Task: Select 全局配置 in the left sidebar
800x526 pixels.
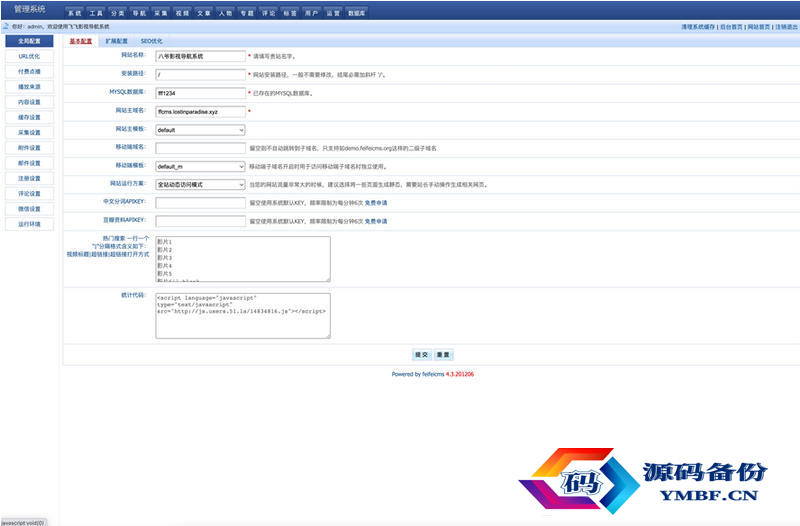Action: pos(29,41)
